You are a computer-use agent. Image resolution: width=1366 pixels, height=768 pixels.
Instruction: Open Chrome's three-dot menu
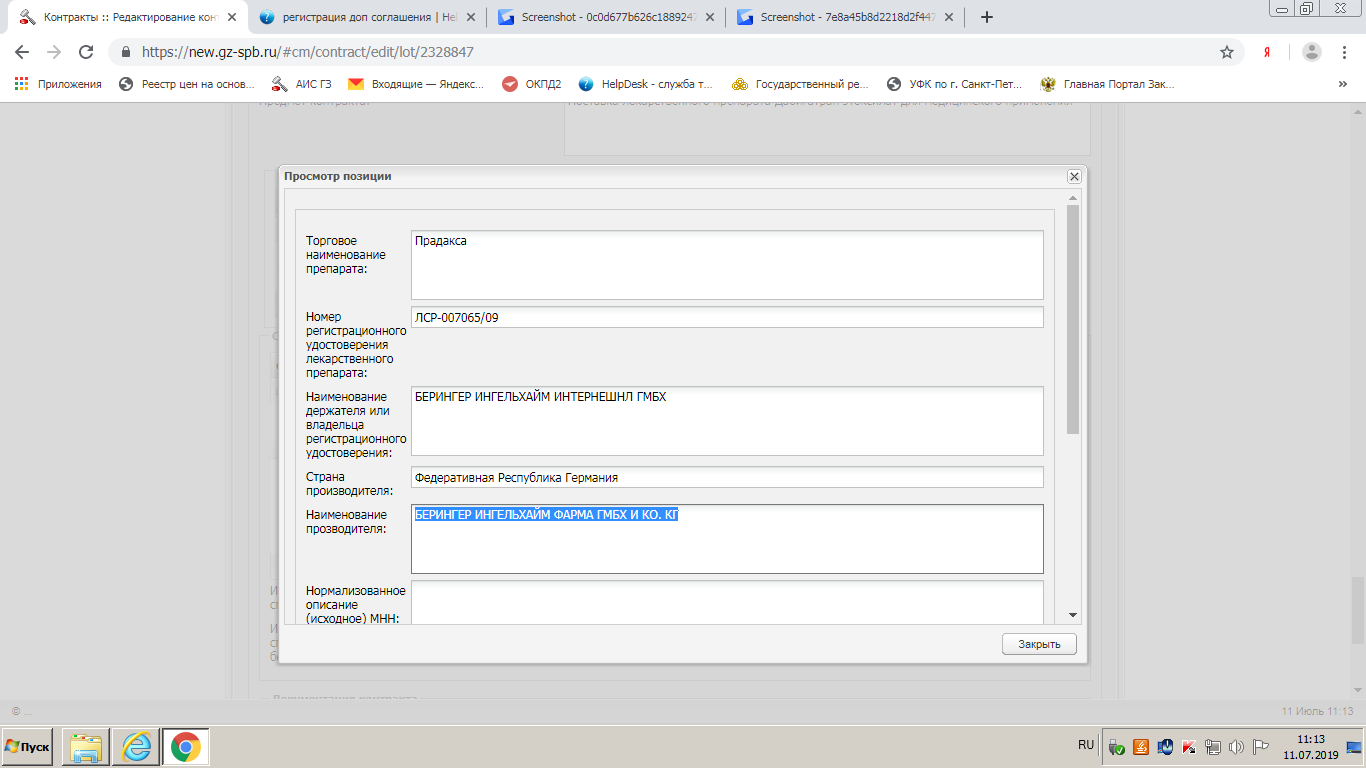(1345, 52)
